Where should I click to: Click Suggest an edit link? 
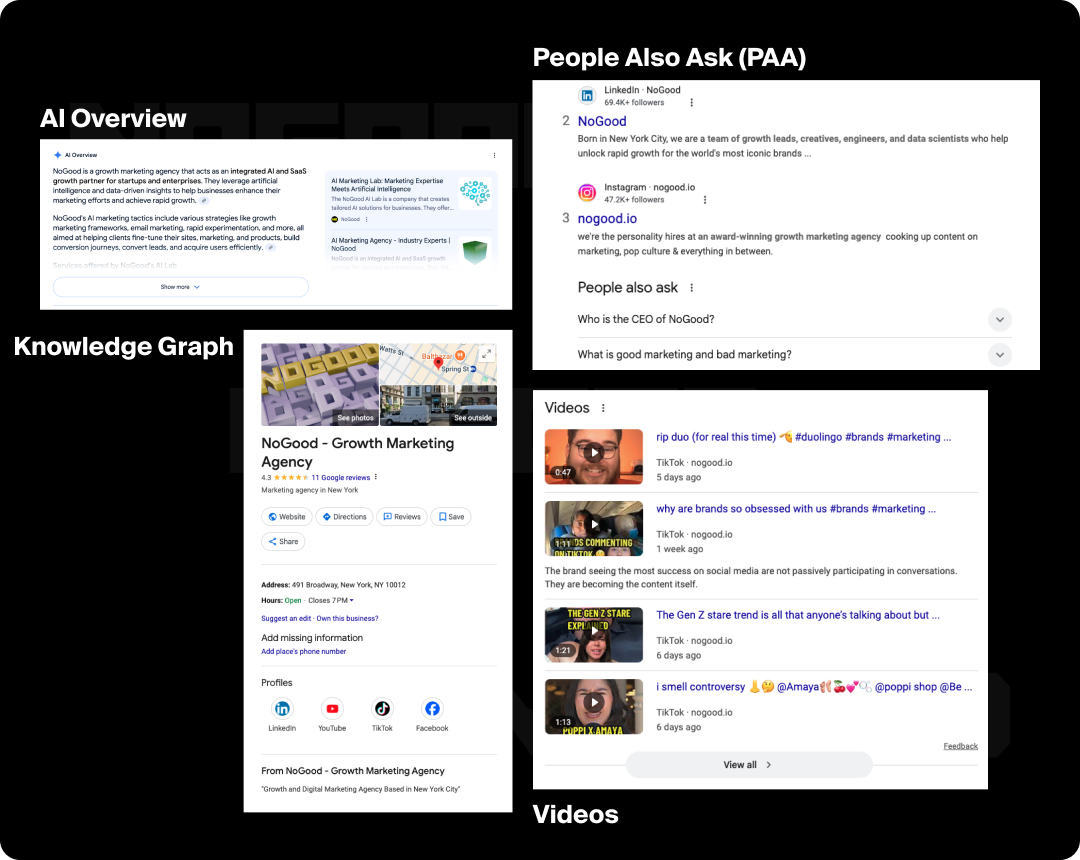(286, 618)
